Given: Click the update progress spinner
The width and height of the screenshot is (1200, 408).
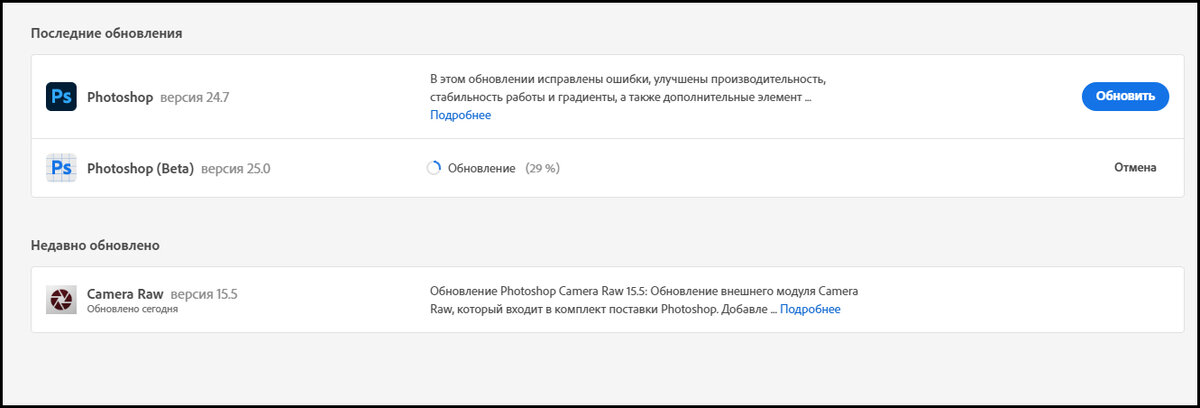Looking at the screenshot, I should coord(434,168).
